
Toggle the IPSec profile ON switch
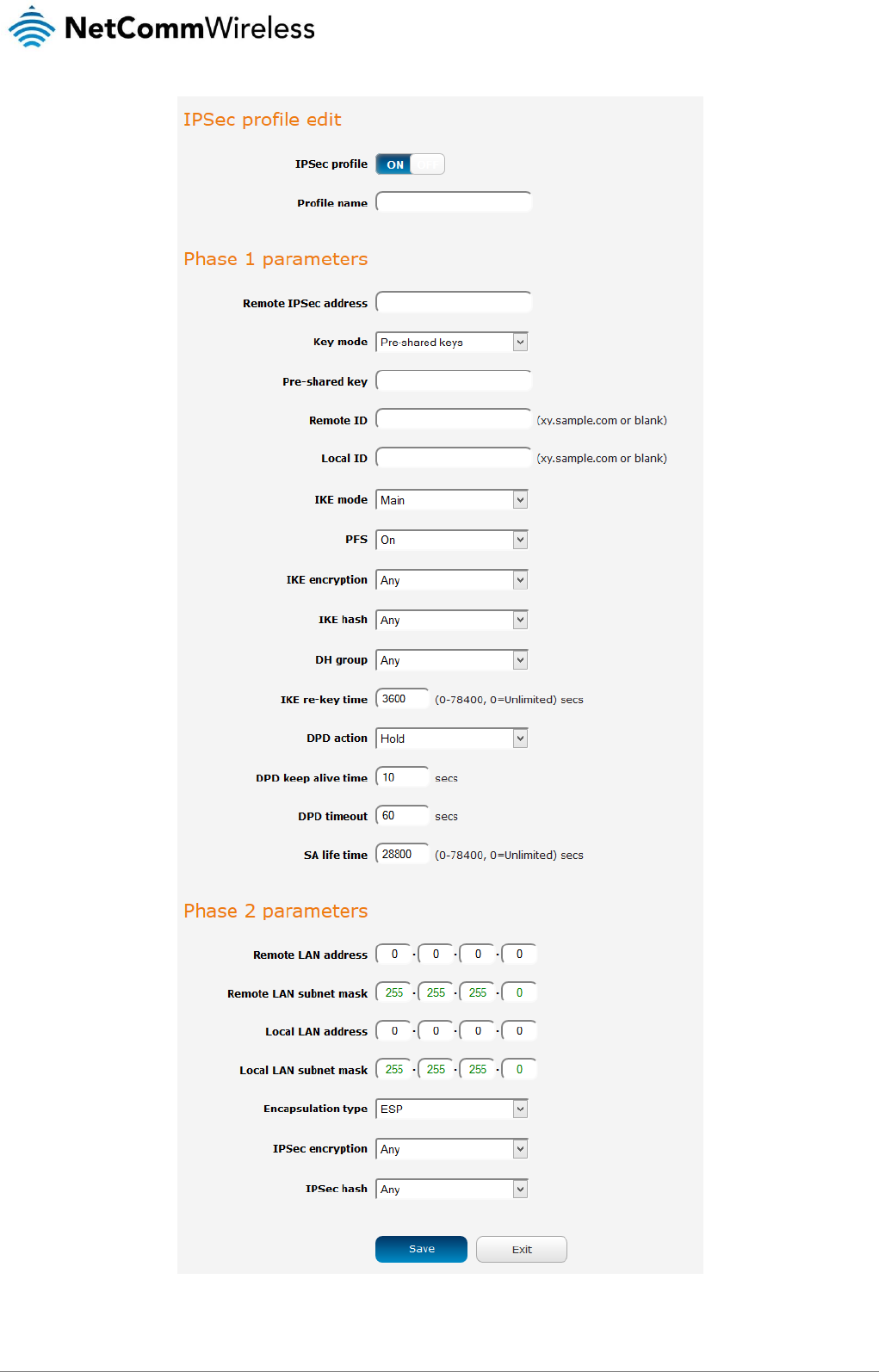click(410, 164)
